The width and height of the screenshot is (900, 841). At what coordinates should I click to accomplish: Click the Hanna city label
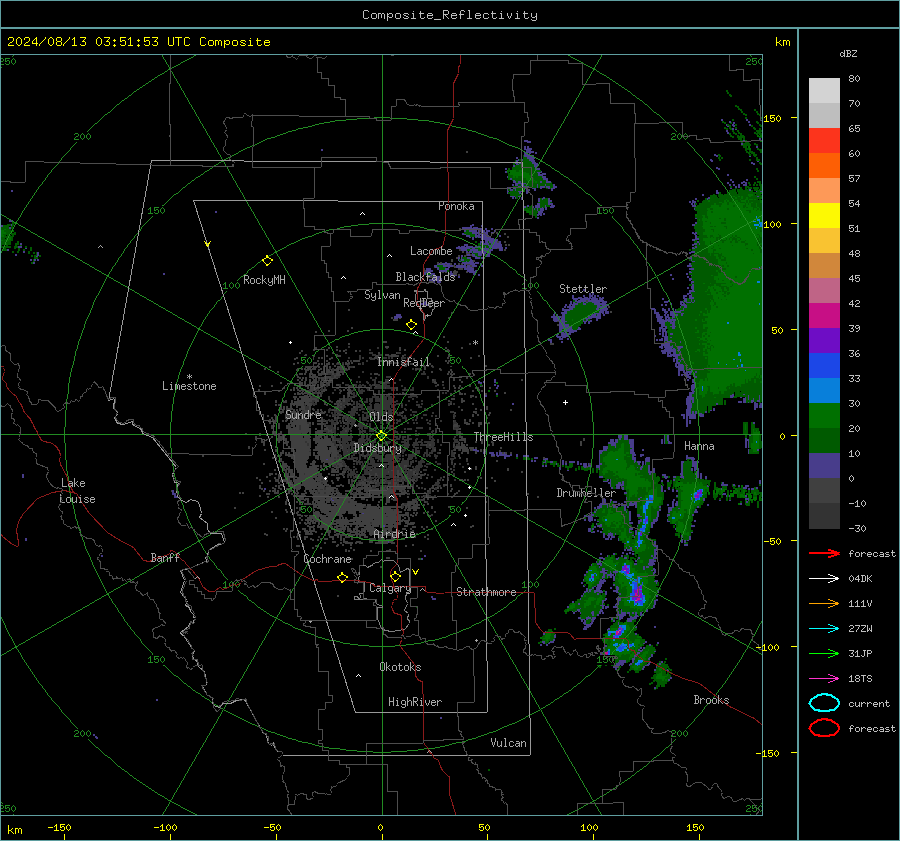click(x=699, y=446)
